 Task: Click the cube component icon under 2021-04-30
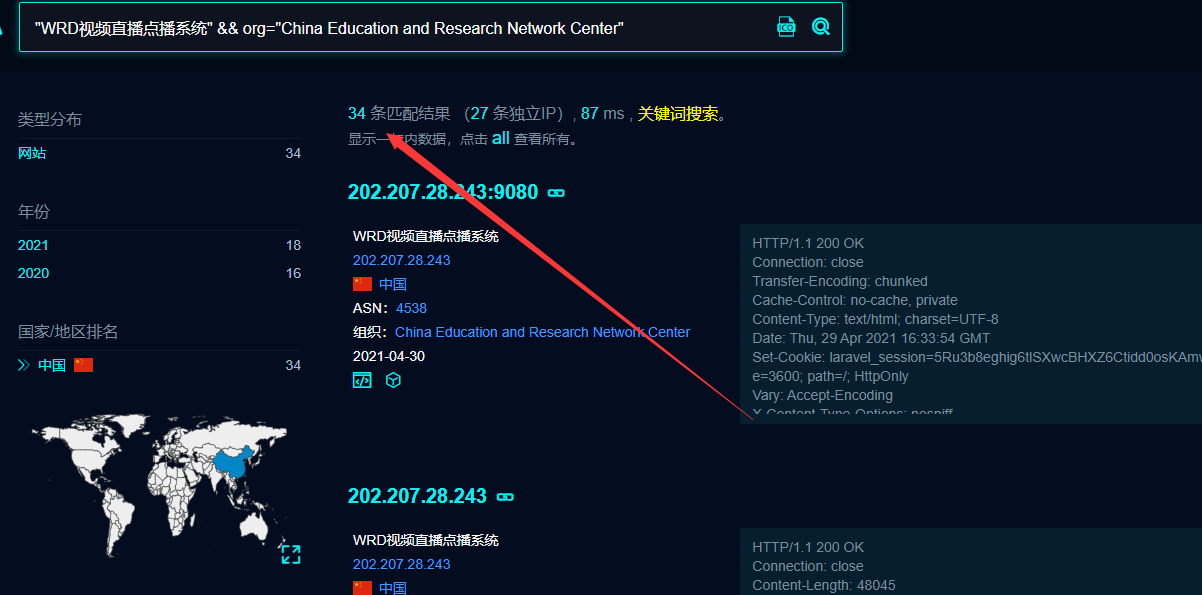[393, 380]
